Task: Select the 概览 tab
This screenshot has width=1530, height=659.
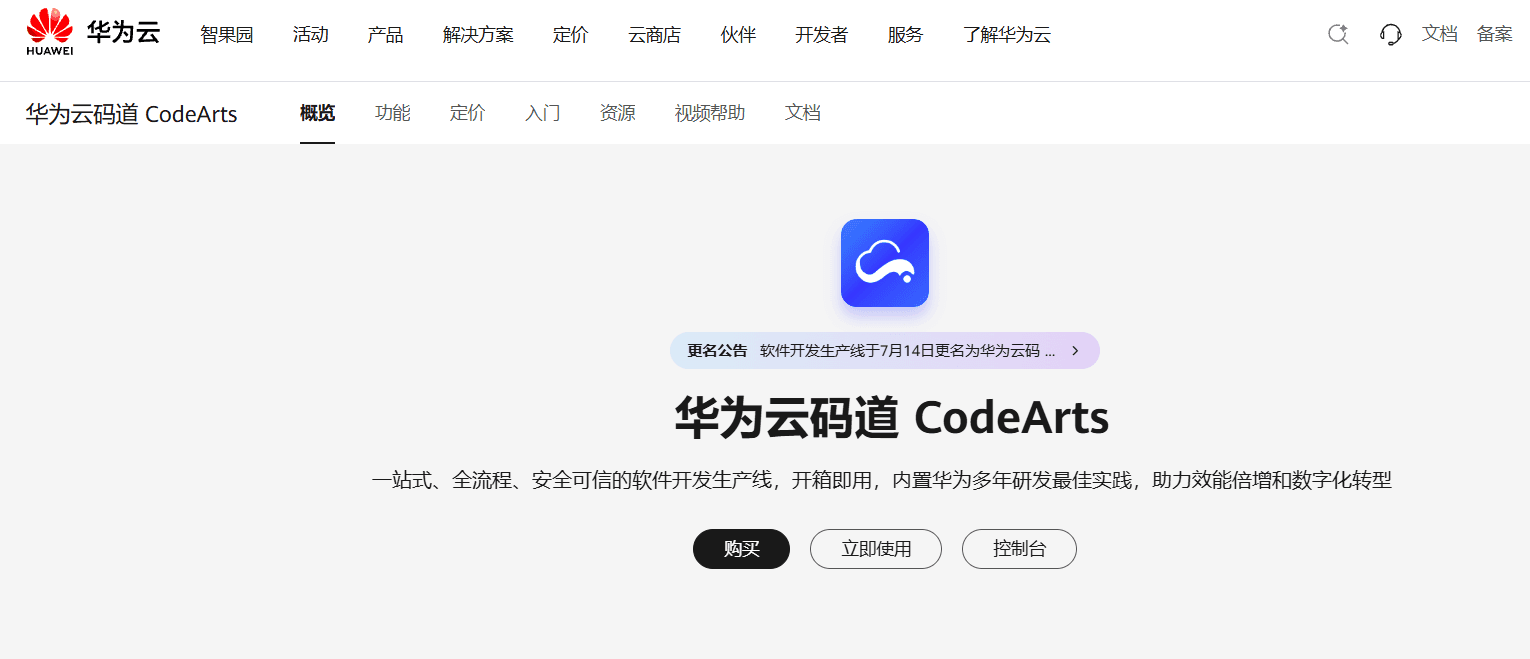Action: pos(317,113)
